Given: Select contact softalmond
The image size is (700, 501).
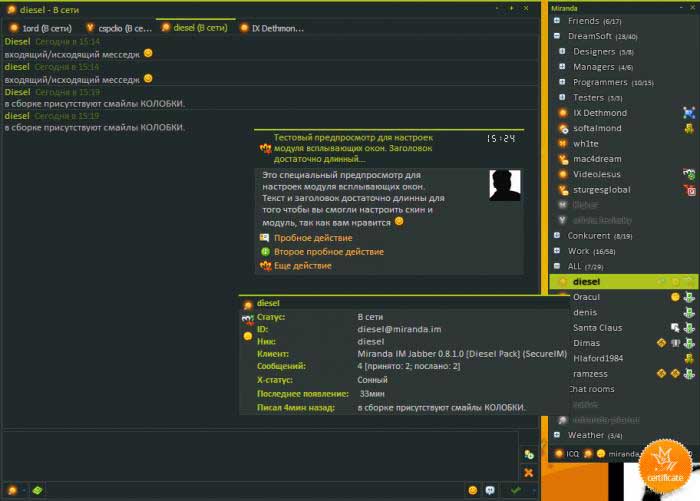Looking at the screenshot, I should [597, 128].
